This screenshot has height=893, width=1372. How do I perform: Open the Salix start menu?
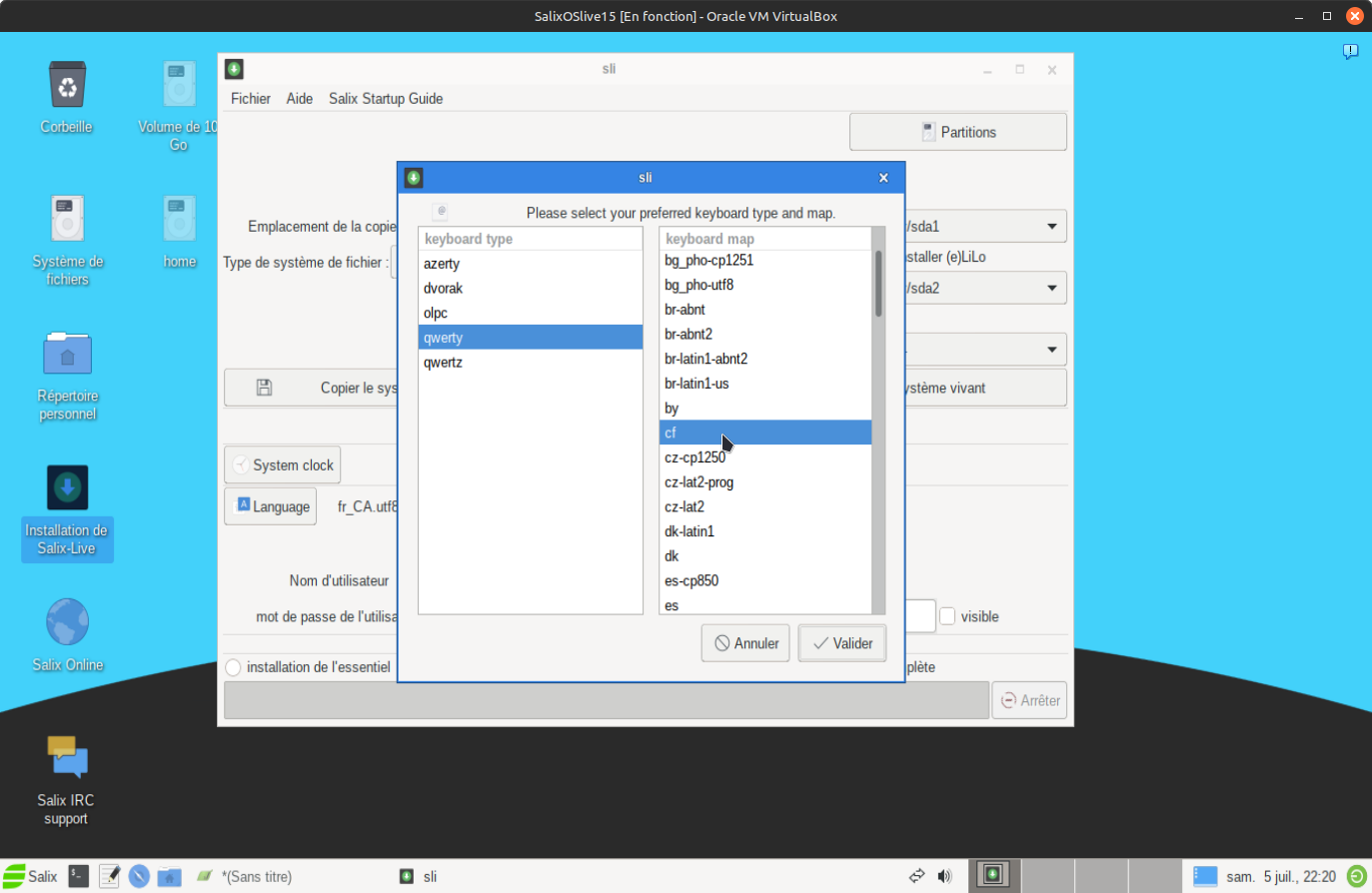pyautogui.click(x=30, y=876)
